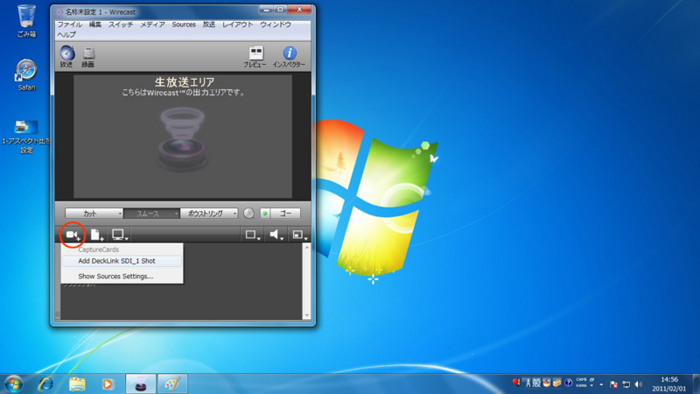Select the Safari desktop shortcut icon
This screenshot has width=700, height=394.
point(26,75)
